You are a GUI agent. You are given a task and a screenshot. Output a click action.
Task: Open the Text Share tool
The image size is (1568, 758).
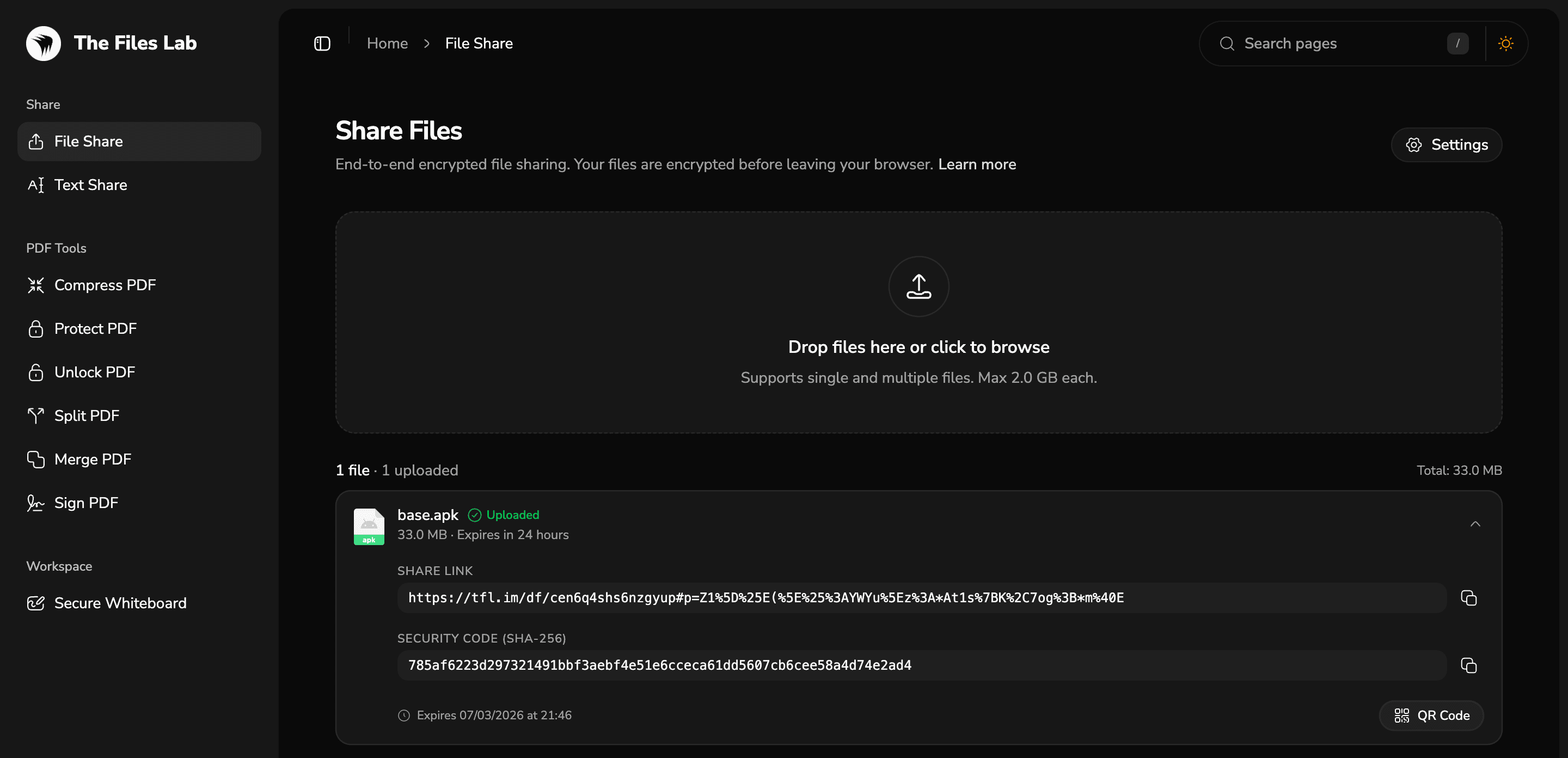coord(91,185)
